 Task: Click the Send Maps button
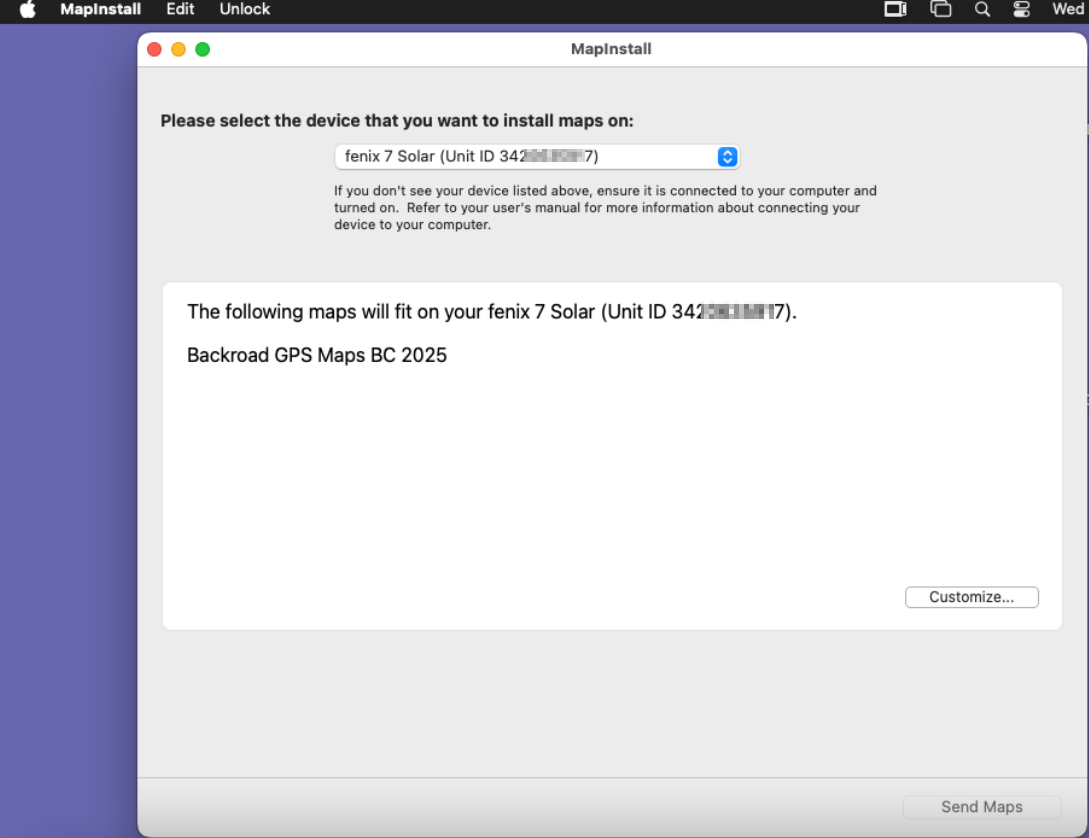pos(982,807)
